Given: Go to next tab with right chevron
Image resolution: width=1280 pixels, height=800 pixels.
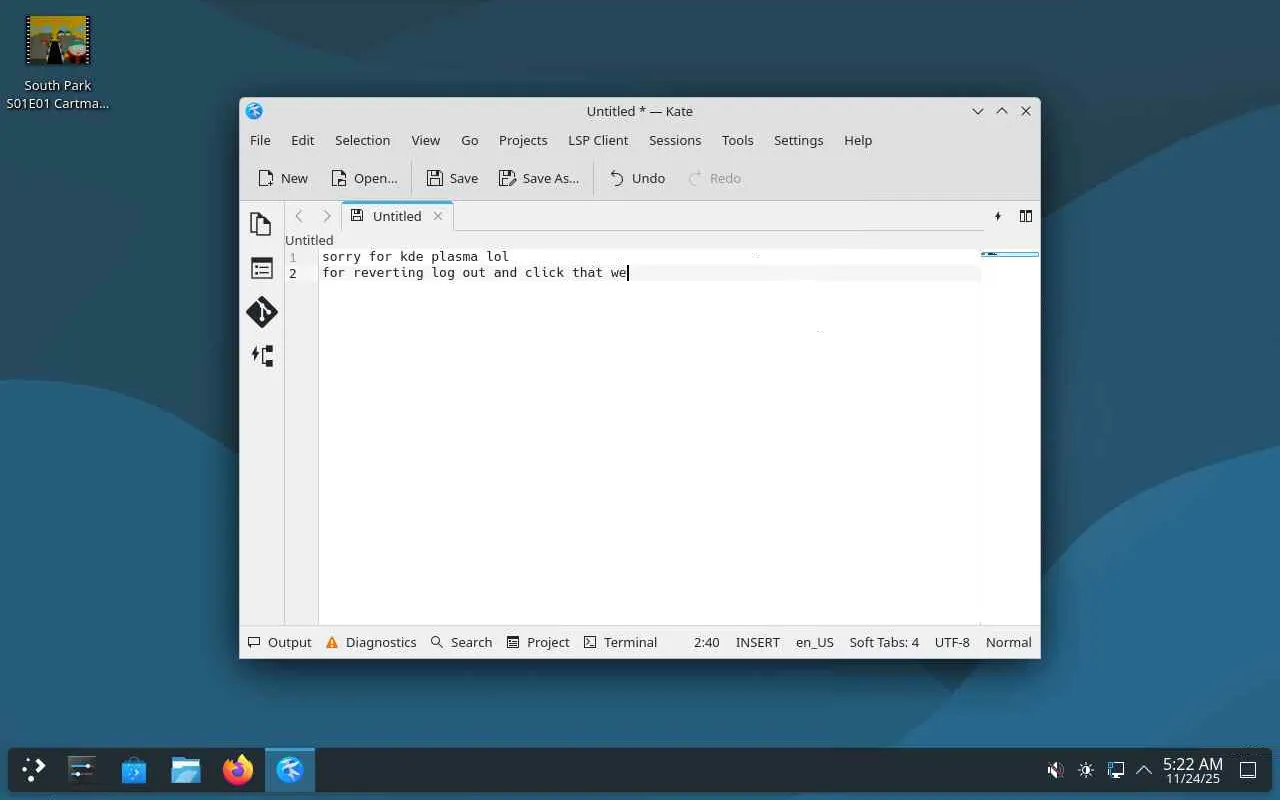Looking at the screenshot, I should click(326, 216).
